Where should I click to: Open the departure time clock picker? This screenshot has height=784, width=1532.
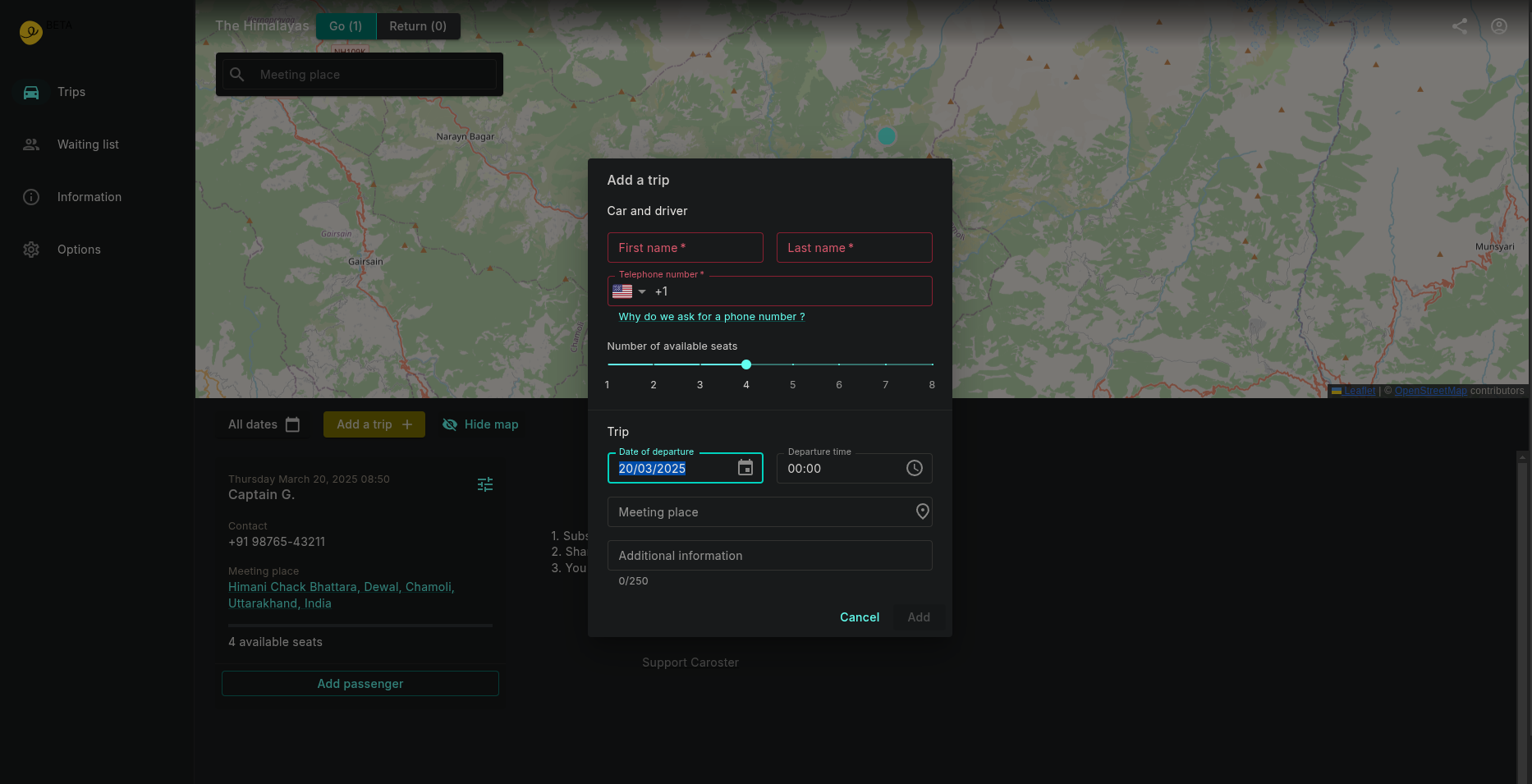point(915,468)
